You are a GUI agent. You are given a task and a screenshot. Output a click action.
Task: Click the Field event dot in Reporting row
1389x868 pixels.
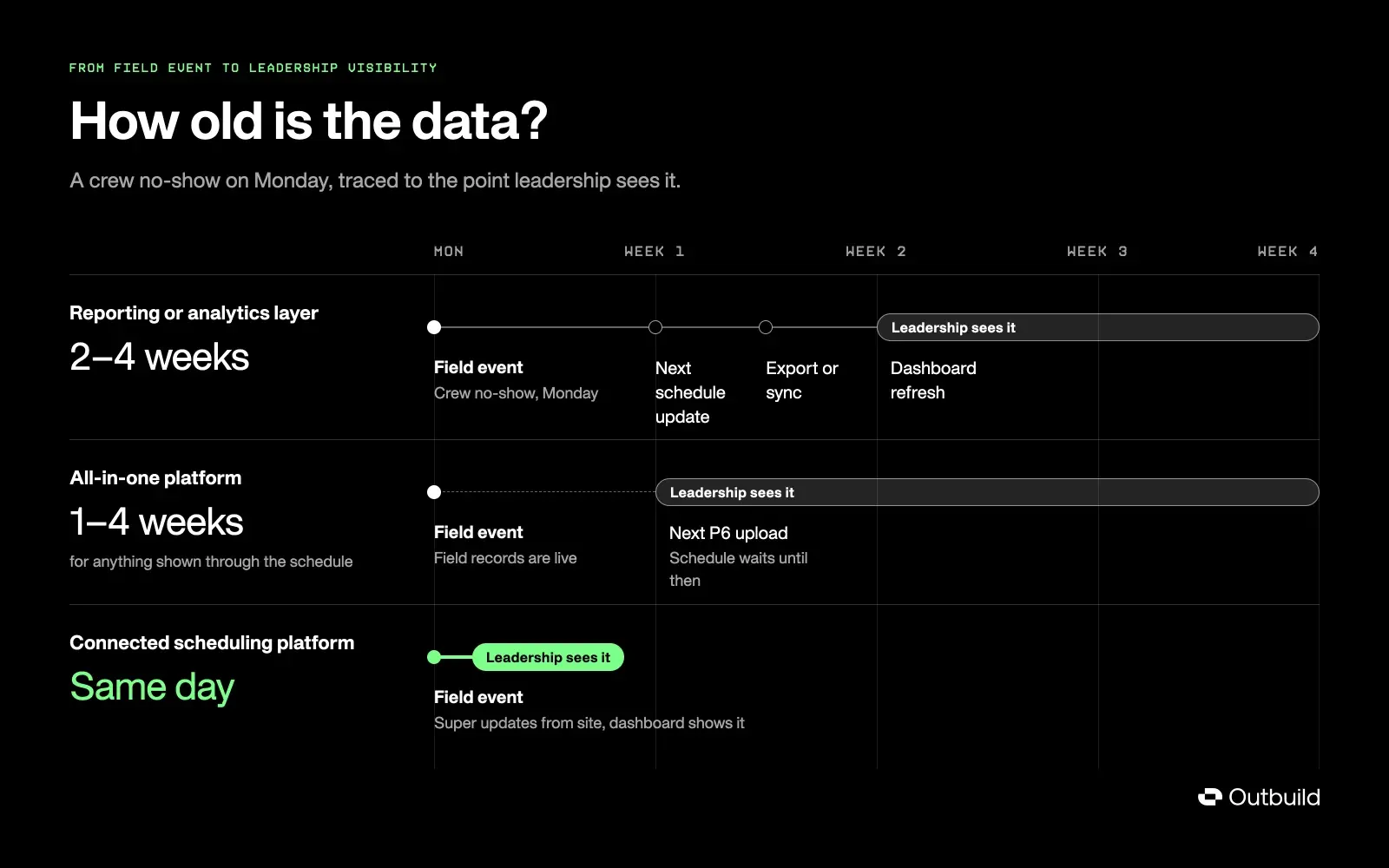coord(434,327)
